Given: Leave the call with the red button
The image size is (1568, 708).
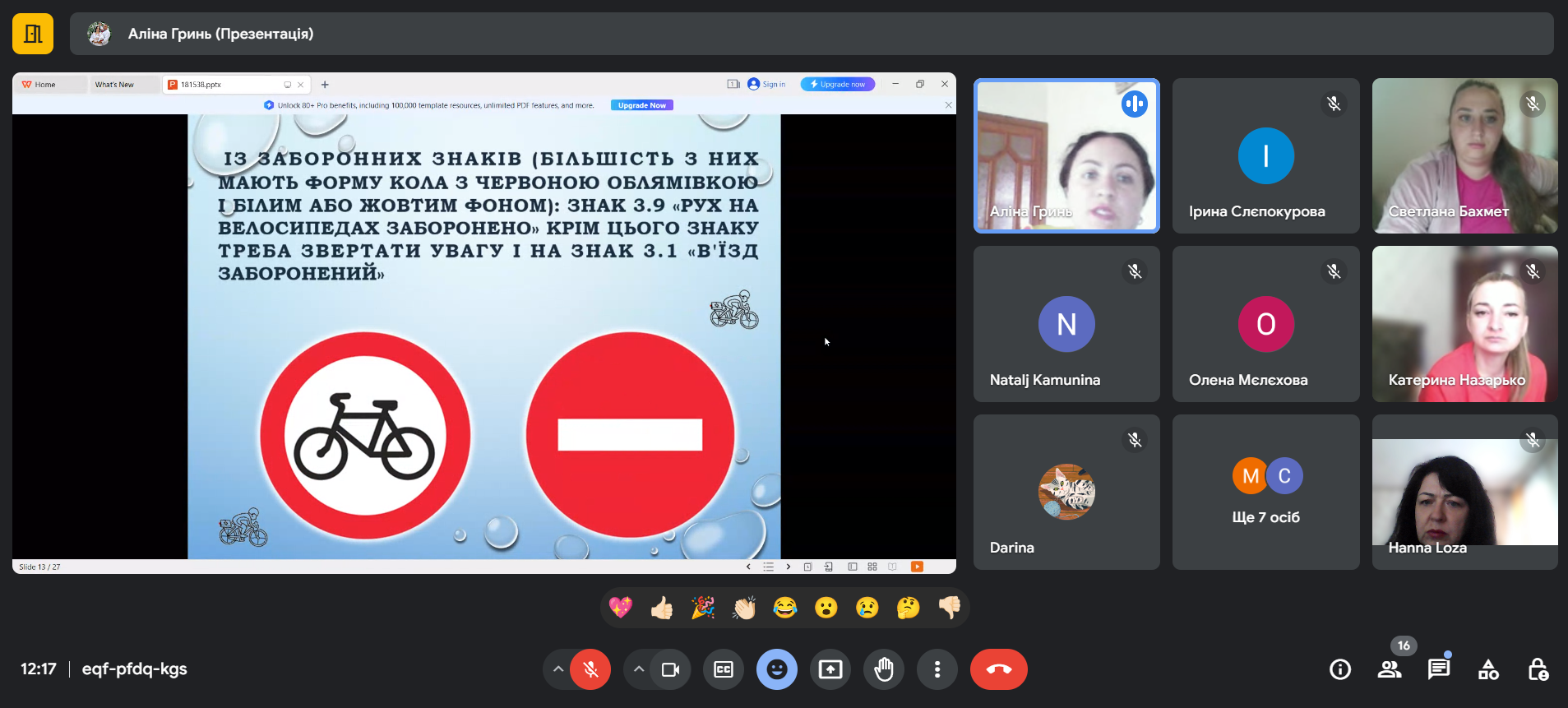Looking at the screenshot, I should 998,669.
